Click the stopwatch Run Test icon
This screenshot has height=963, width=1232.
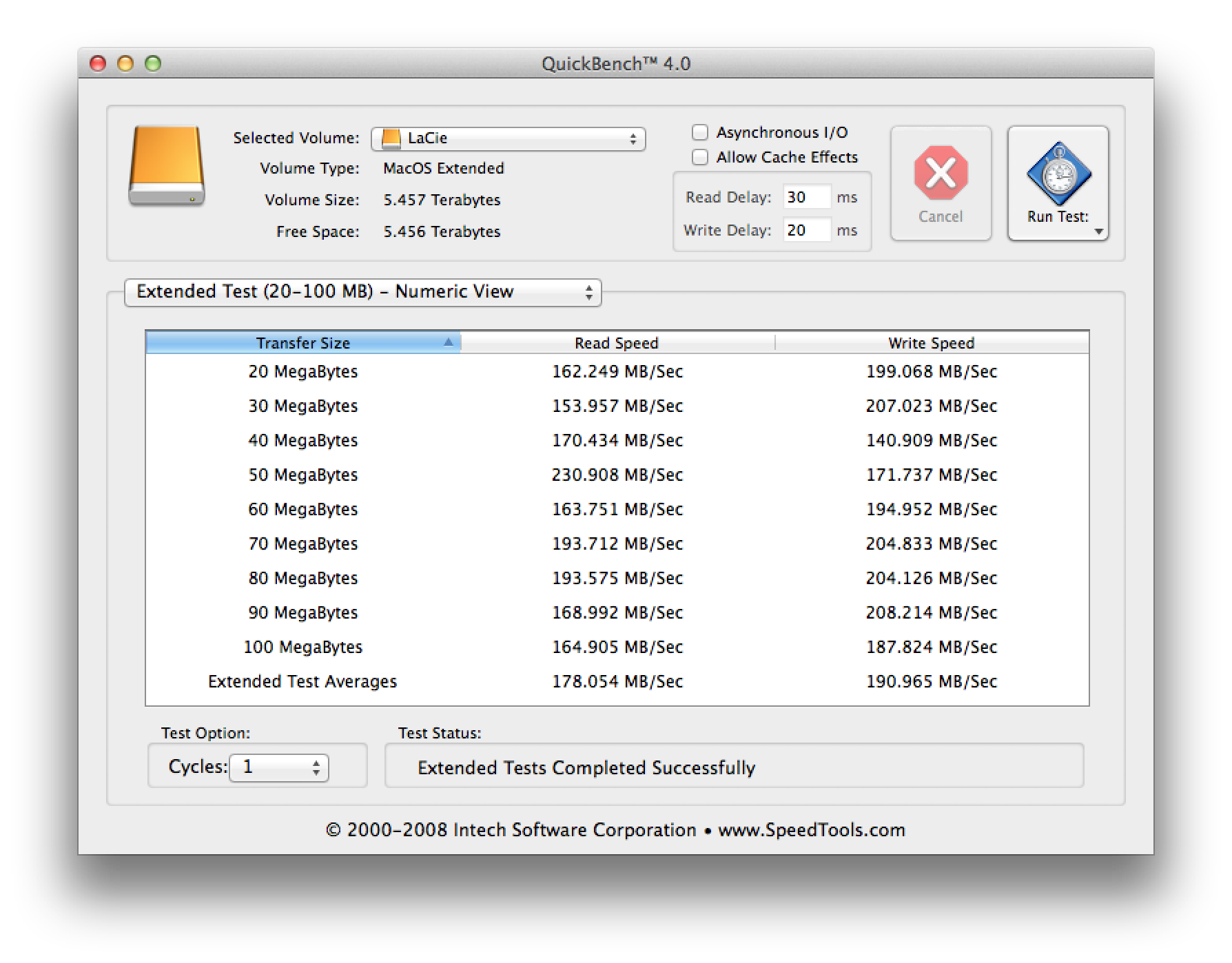coord(1058,174)
